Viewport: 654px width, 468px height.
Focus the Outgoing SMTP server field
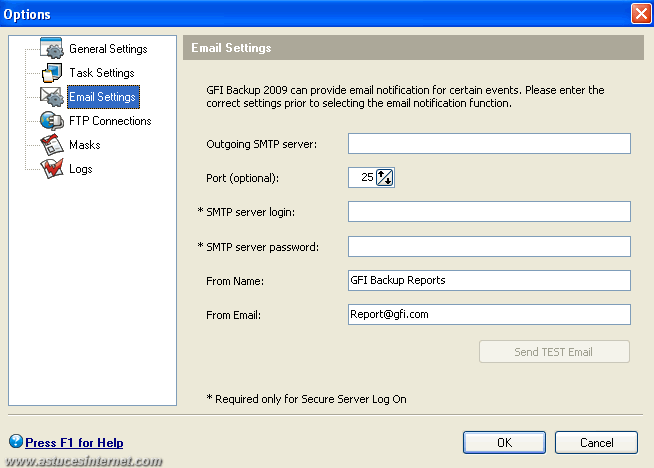489,143
